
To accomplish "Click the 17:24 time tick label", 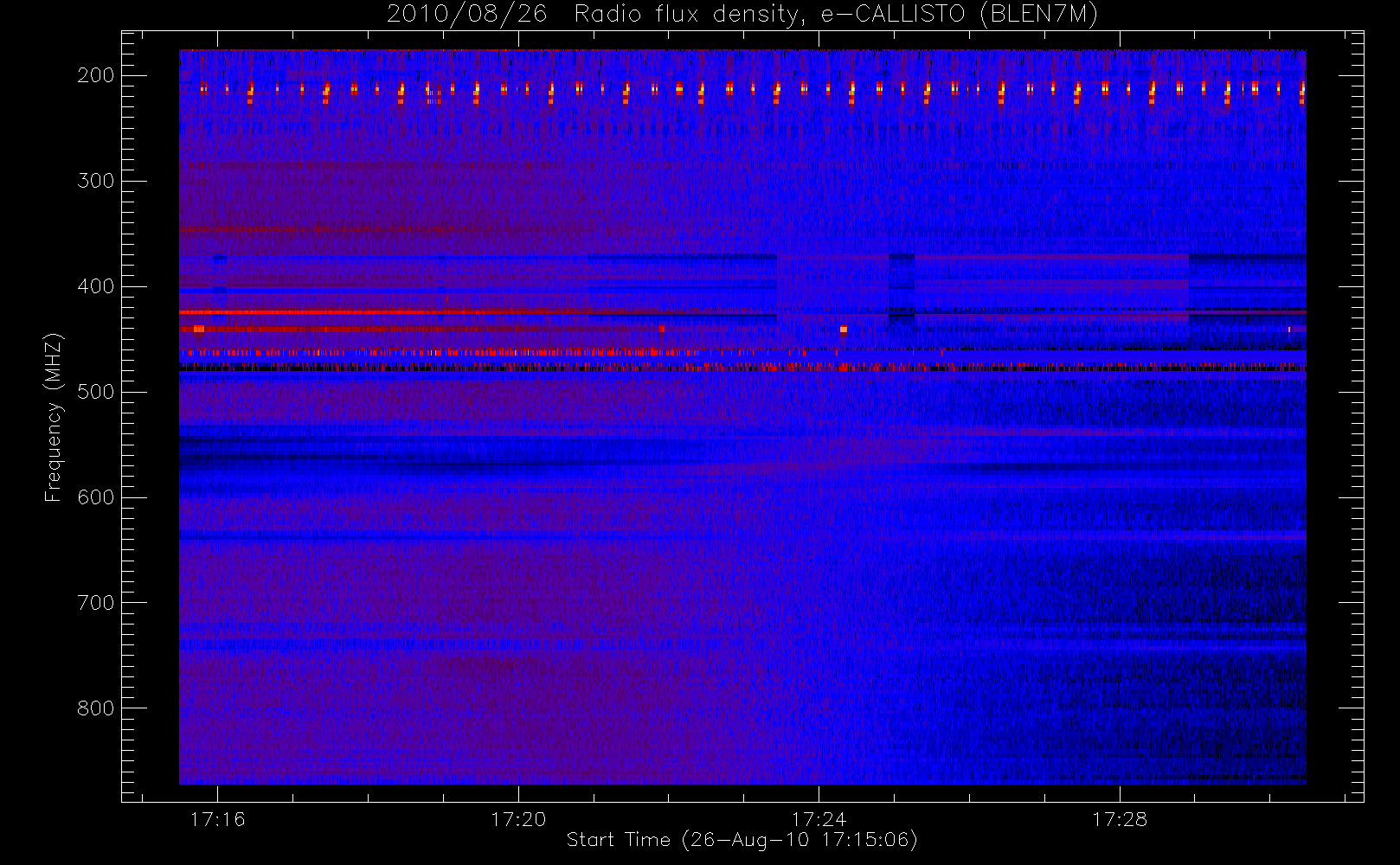I will (x=819, y=819).
